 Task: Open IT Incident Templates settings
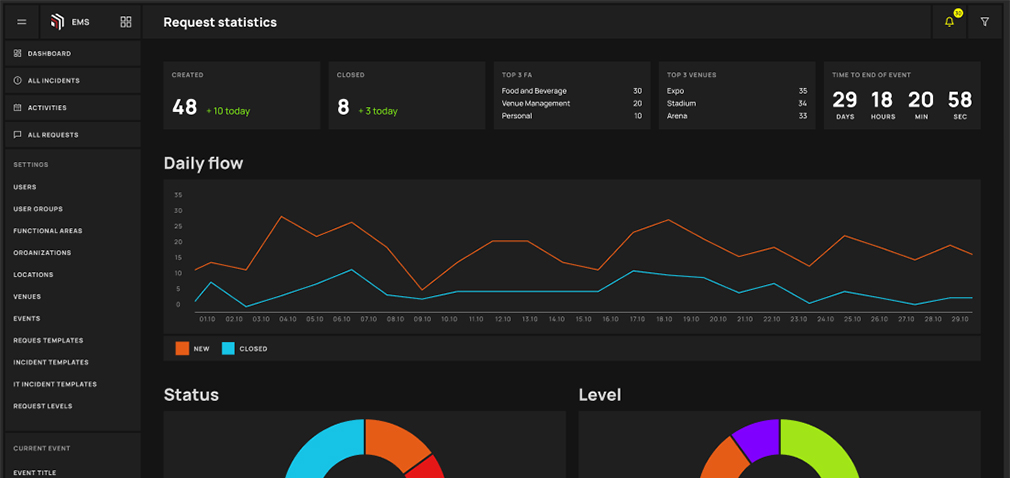coord(55,384)
